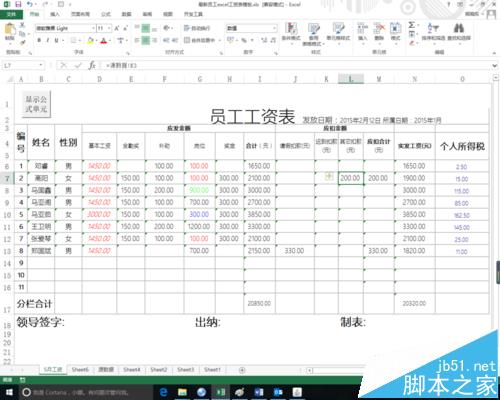The width and height of the screenshot is (500, 400).
Task: Toggle Wrap Text option
Action: click(x=197, y=28)
